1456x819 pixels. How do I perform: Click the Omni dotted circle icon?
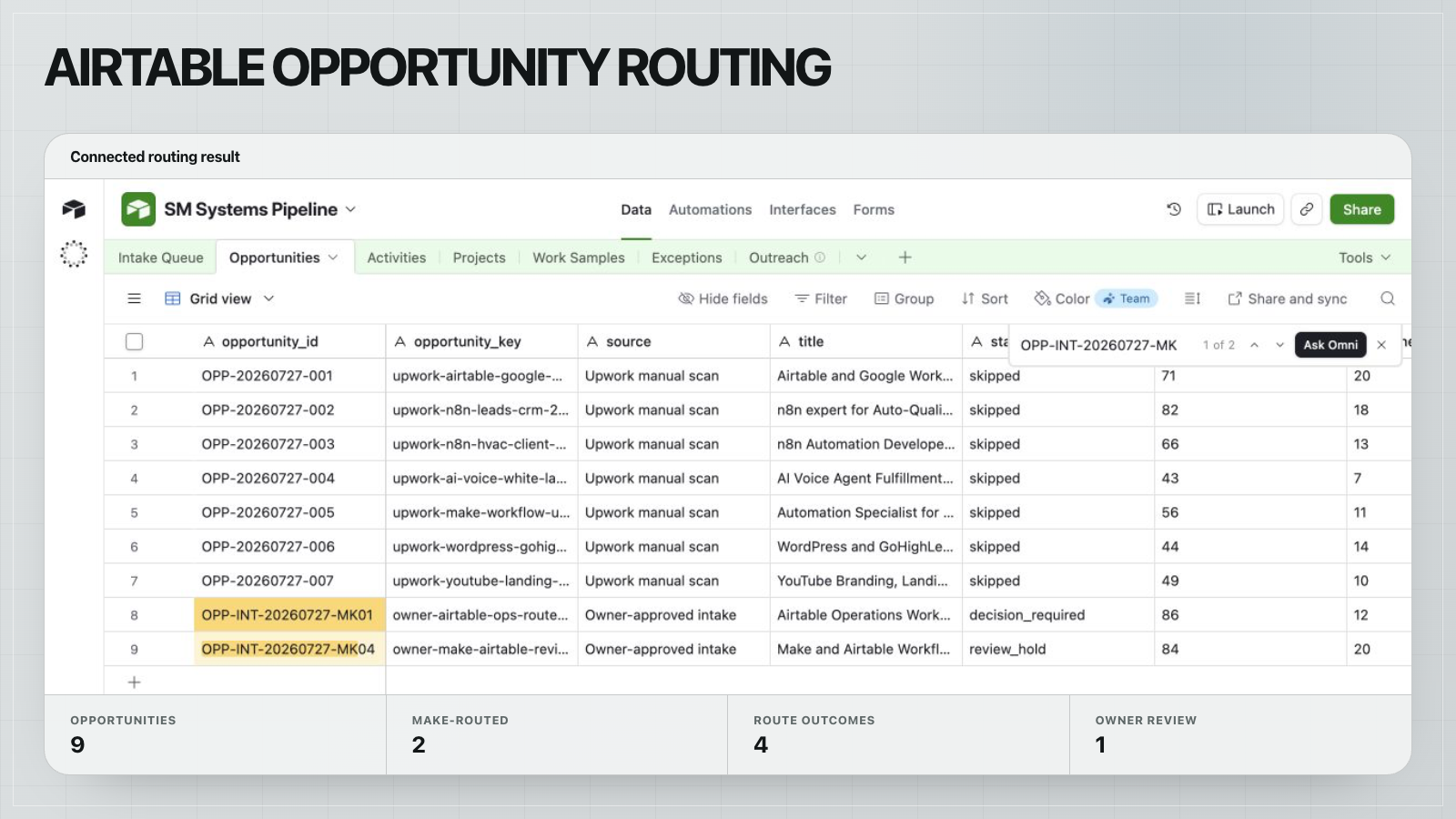(74, 254)
